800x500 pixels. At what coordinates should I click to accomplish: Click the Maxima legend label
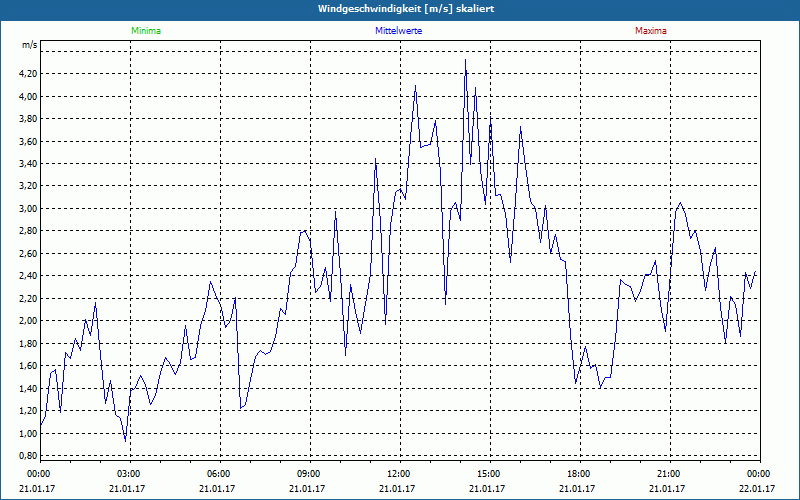coord(651,31)
